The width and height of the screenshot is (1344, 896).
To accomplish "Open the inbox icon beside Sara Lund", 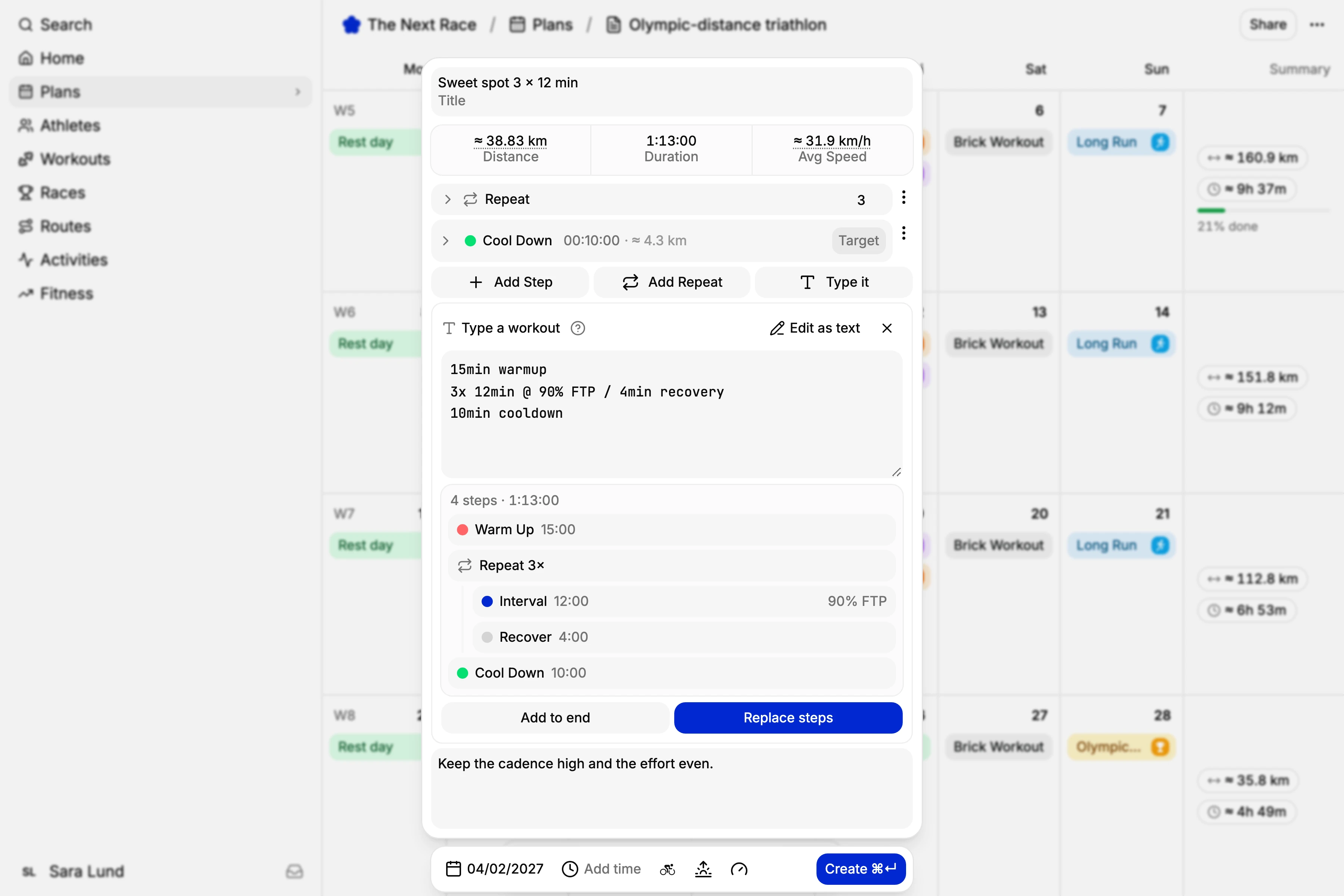I will pyautogui.click(x=294, y=871).
